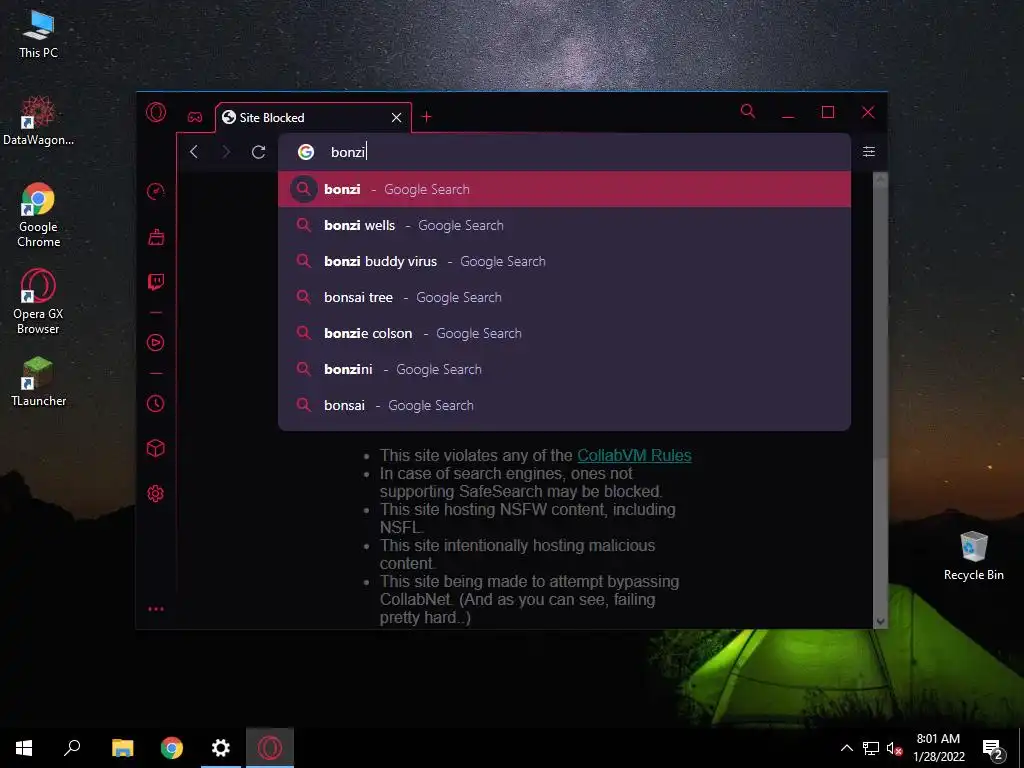Open sidebar setup three-dots menu

[155, 609]
